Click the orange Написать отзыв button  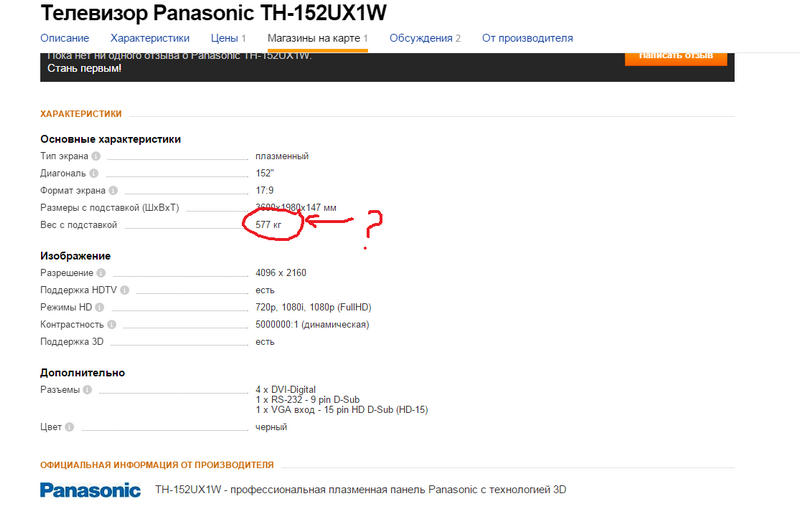coord(676,58)
